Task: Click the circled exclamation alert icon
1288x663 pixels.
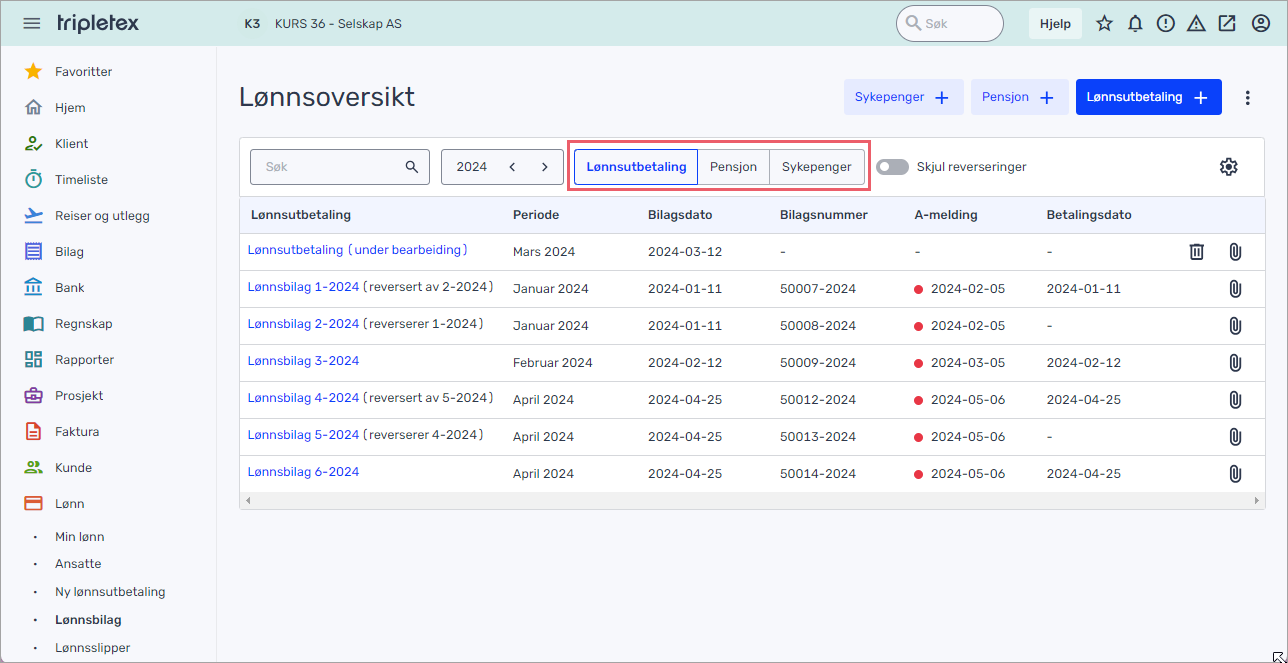Action: point(1165,23)
